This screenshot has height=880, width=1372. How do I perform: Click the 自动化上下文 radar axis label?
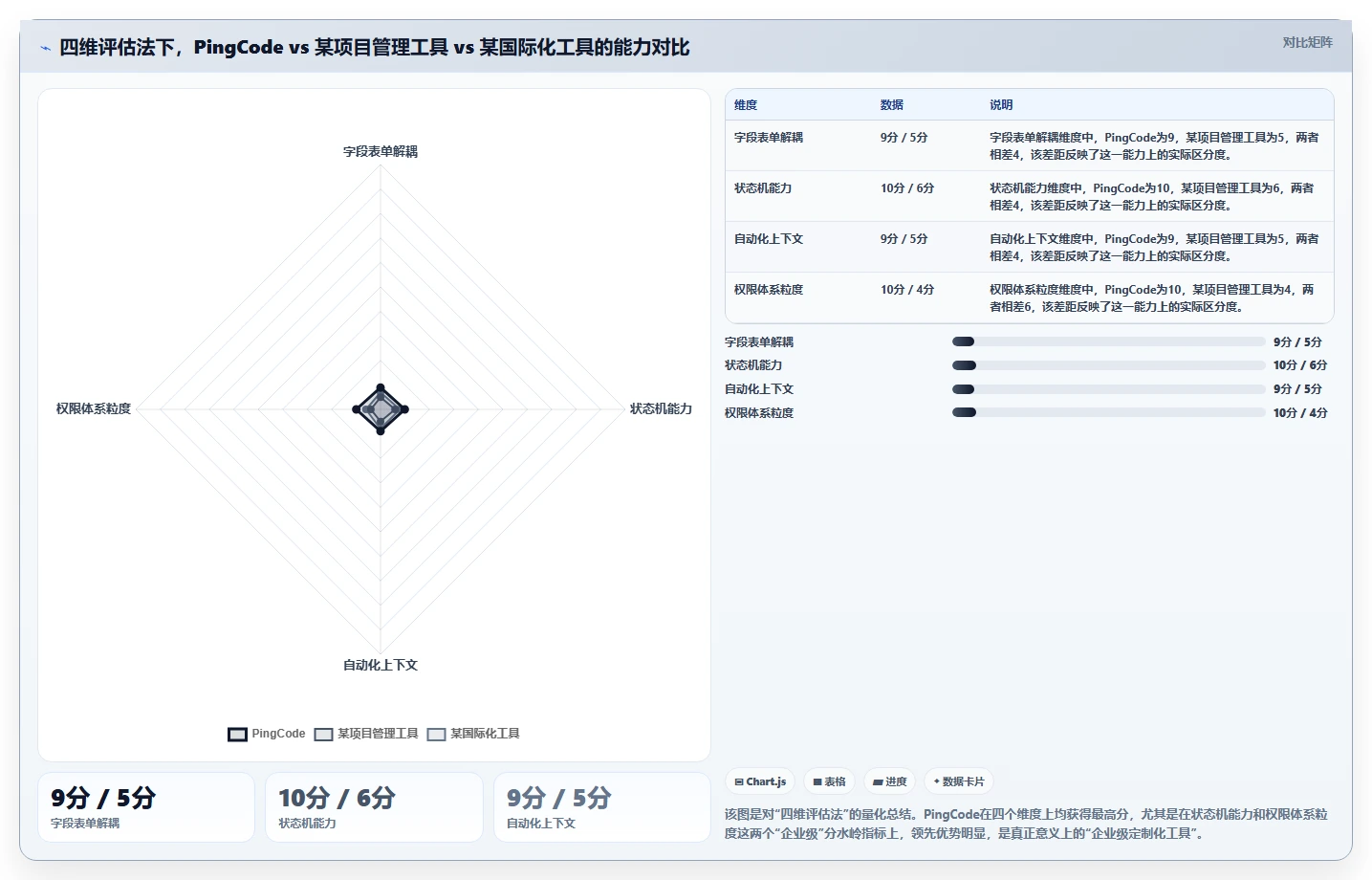point(381,665)
